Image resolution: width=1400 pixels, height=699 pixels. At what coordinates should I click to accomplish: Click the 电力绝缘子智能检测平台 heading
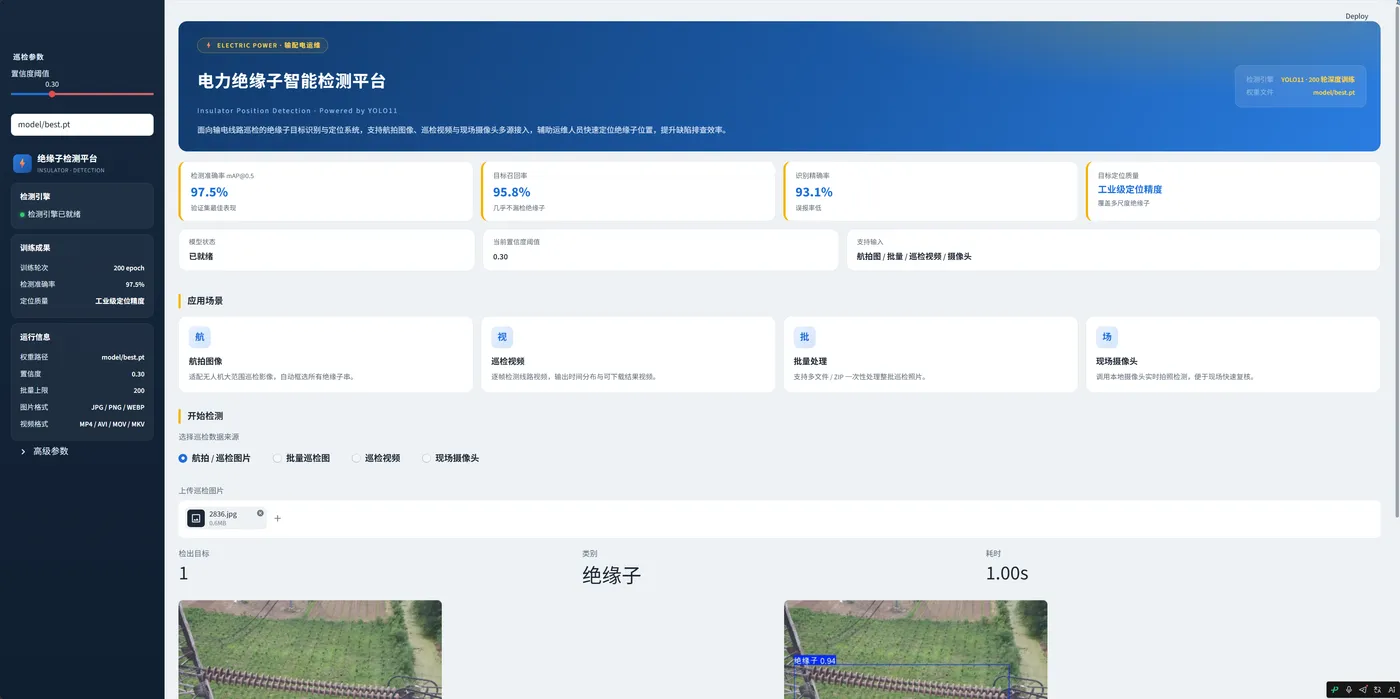pos(291,81)
